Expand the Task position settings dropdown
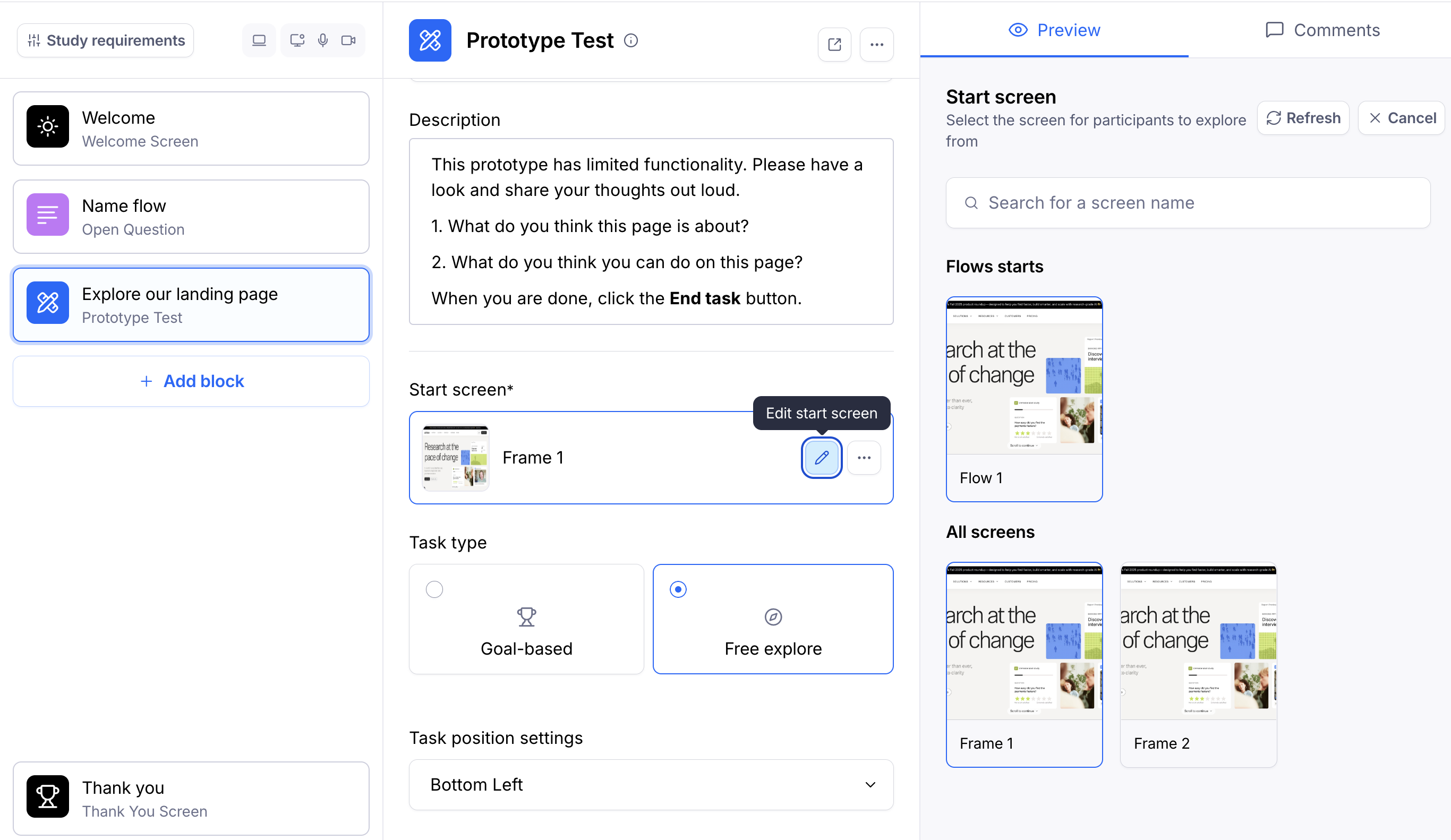 [x=651, y=785]
